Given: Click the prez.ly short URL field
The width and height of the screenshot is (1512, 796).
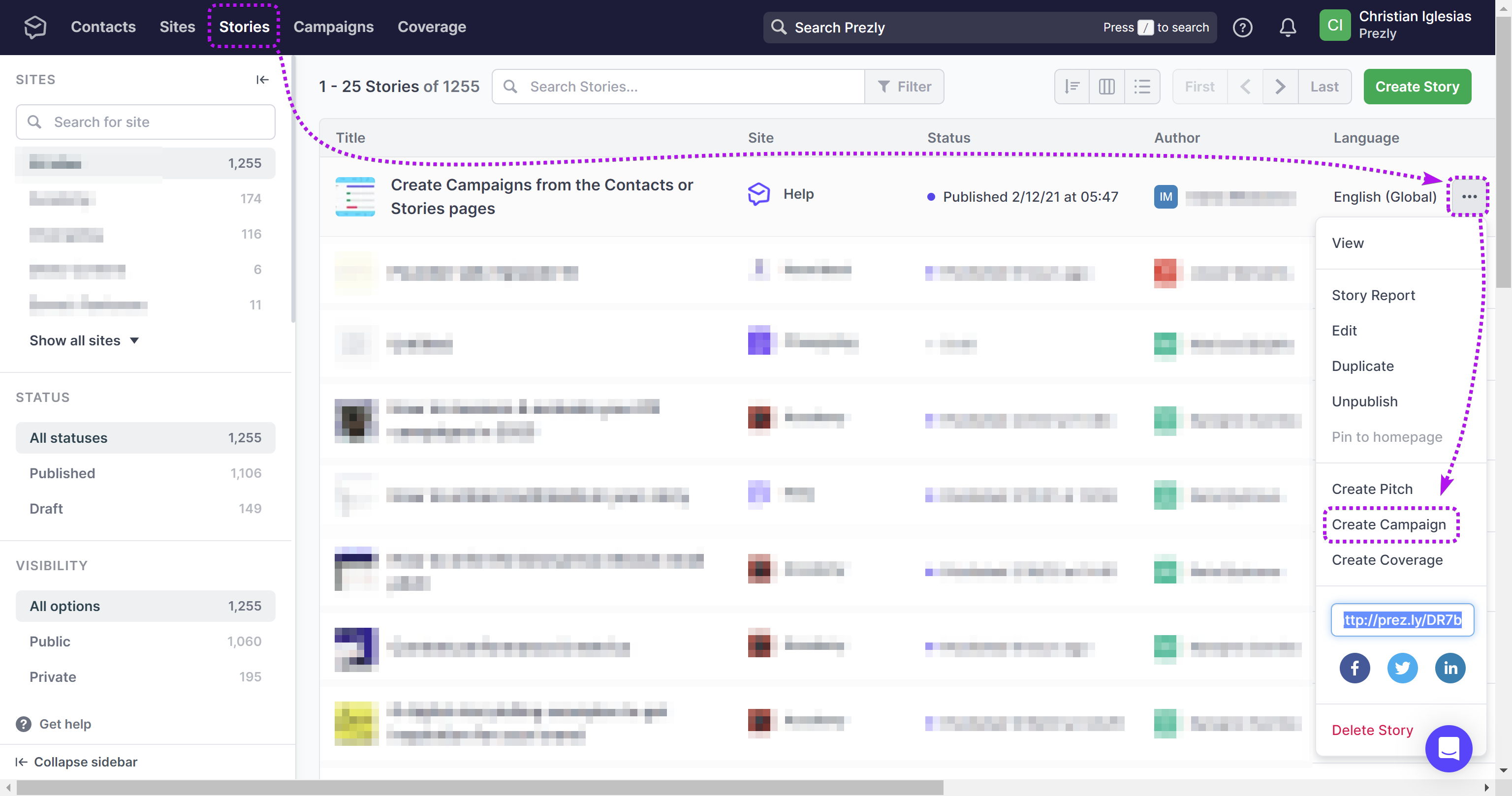Looking at the screenshot, I should pyautogui.click(x=1402, y=620).
